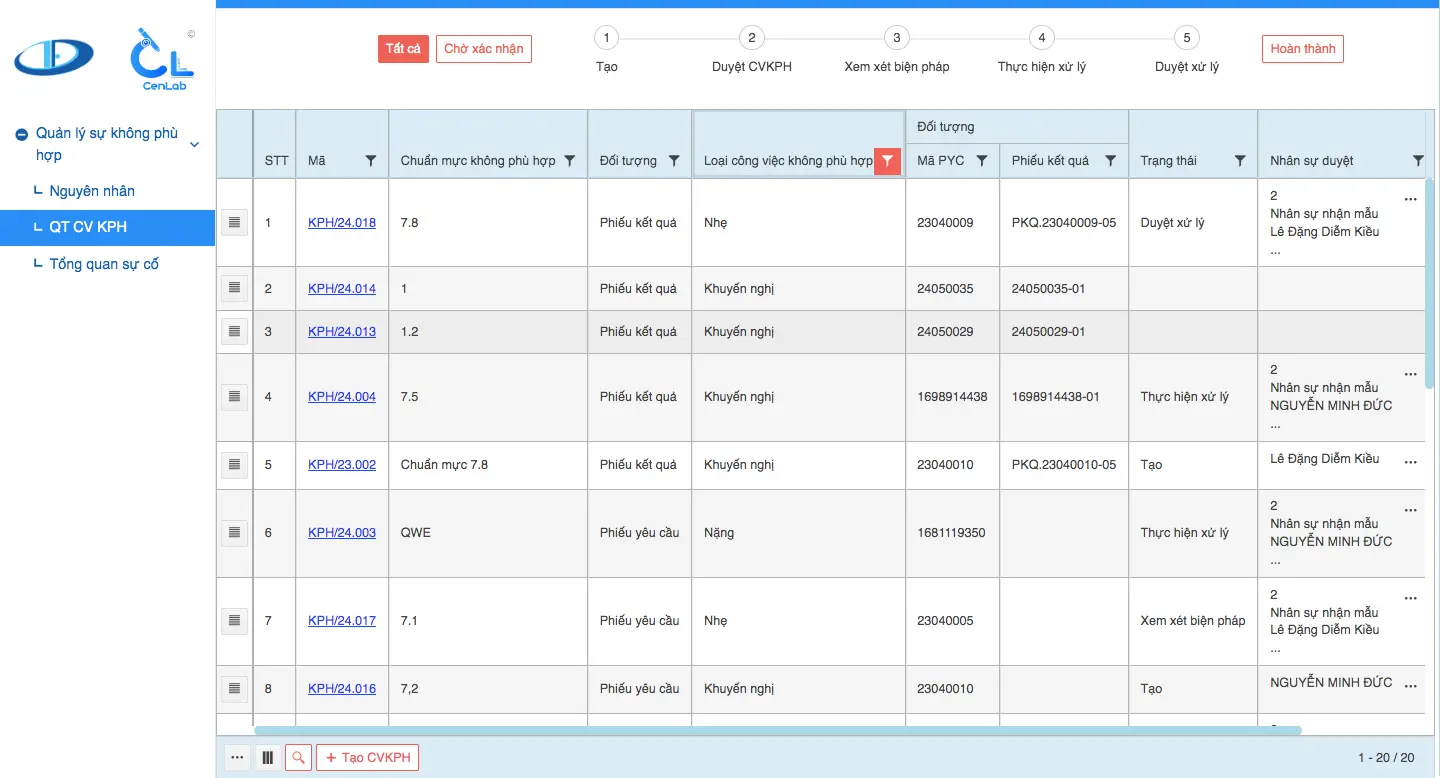Open row menu icon for KPH/24.013
Image resolution: width=1440 pixels, height=778 pixels.
click(234, 331)
